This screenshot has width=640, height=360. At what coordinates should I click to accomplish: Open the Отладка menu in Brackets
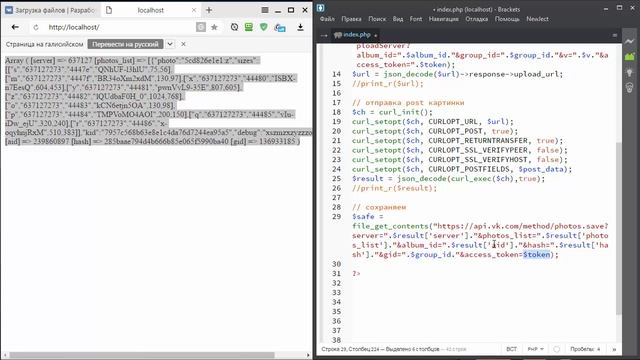pyautogui.click(x=476, y=19)
